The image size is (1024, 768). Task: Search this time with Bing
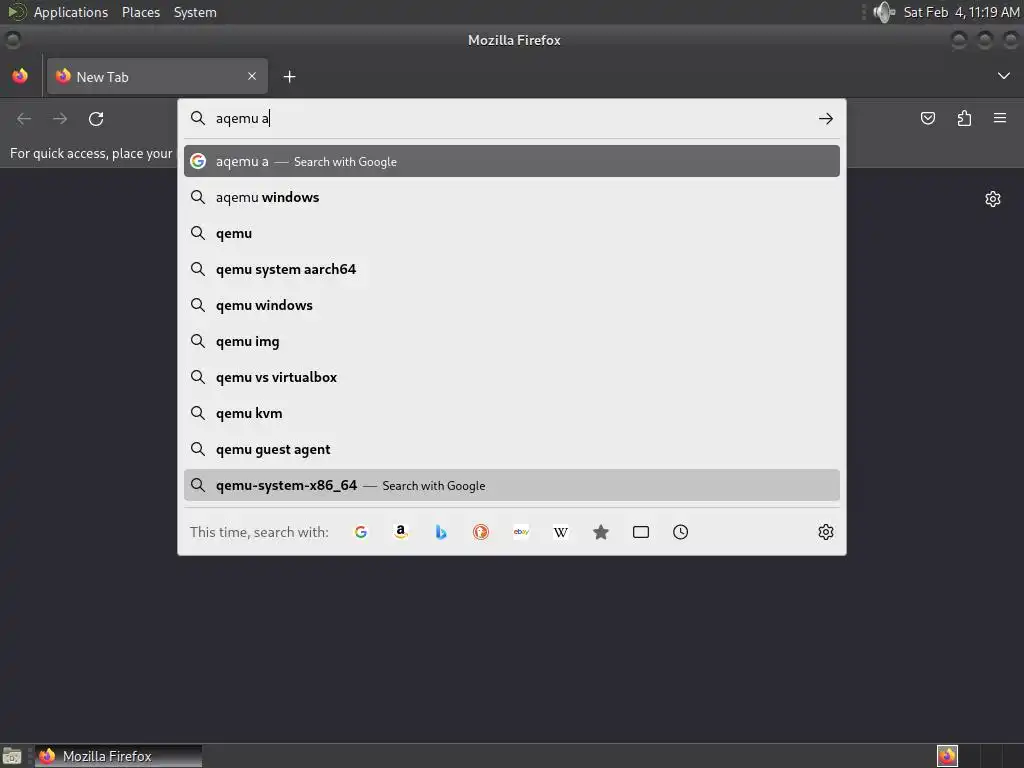(441, 532)
